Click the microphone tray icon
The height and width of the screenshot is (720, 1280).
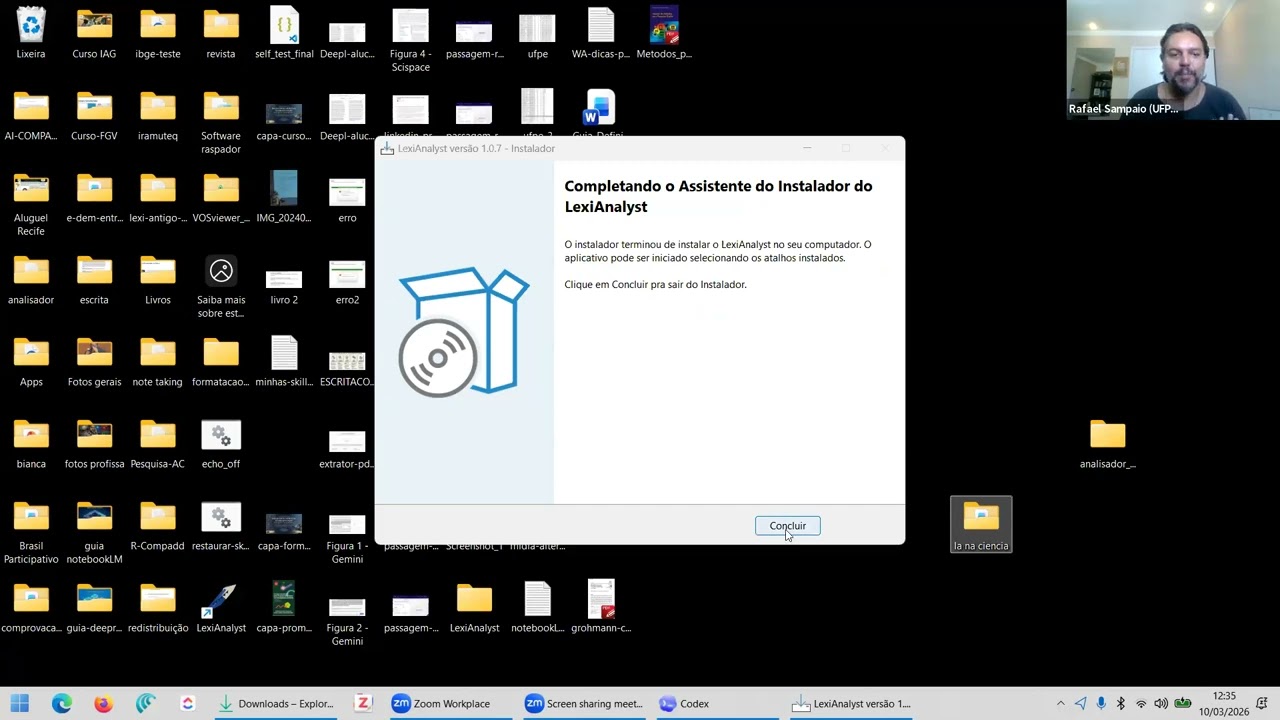1101,704
